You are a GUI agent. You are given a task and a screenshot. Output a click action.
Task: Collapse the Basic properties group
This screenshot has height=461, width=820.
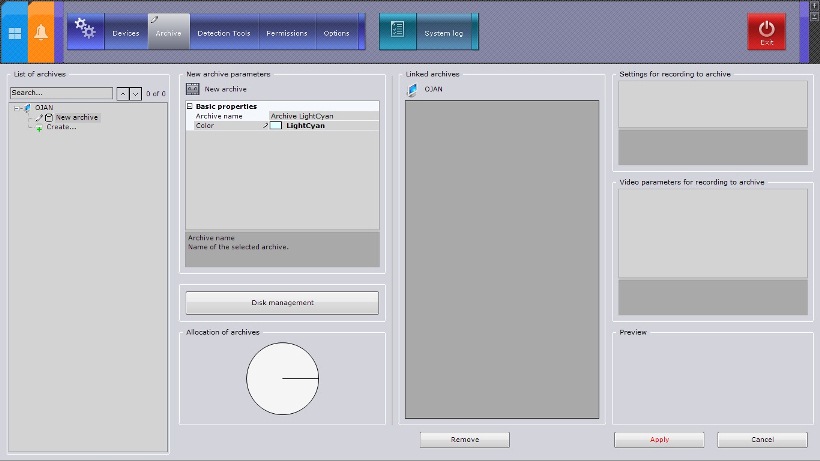click(190, 106)
